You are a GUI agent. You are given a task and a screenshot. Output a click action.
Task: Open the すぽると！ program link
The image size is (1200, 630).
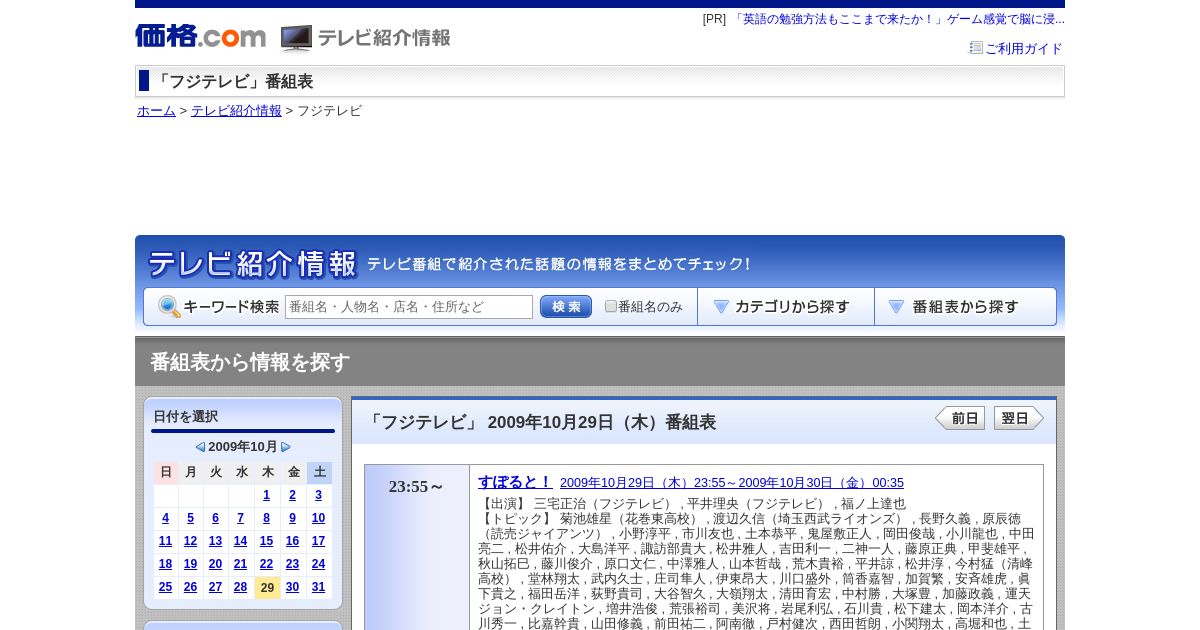pyautogui.click(x=515, y=482)
